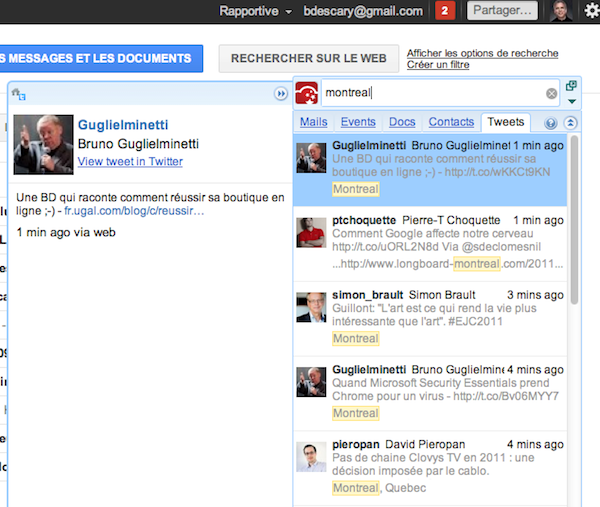The width and height of the screenshot is (600, 507).
Task: Click bdescary@gmail.com account name
Action: [x=363, y=11]
